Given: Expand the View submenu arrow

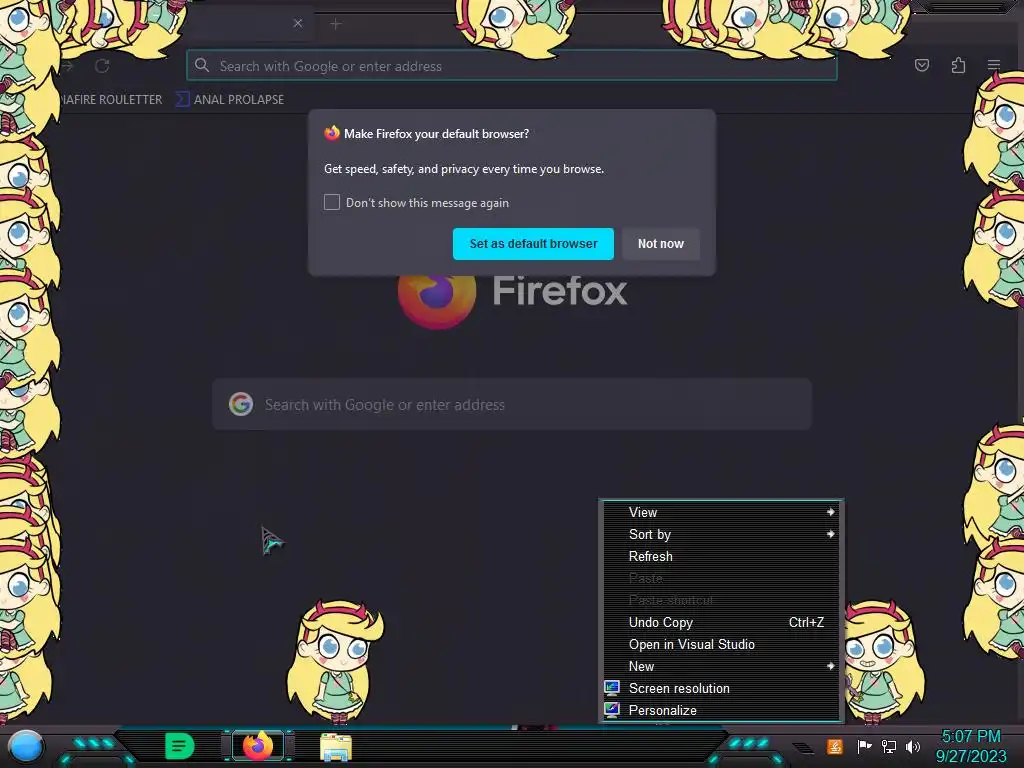Looking at the screenshot, I should (x=830, y=512).
